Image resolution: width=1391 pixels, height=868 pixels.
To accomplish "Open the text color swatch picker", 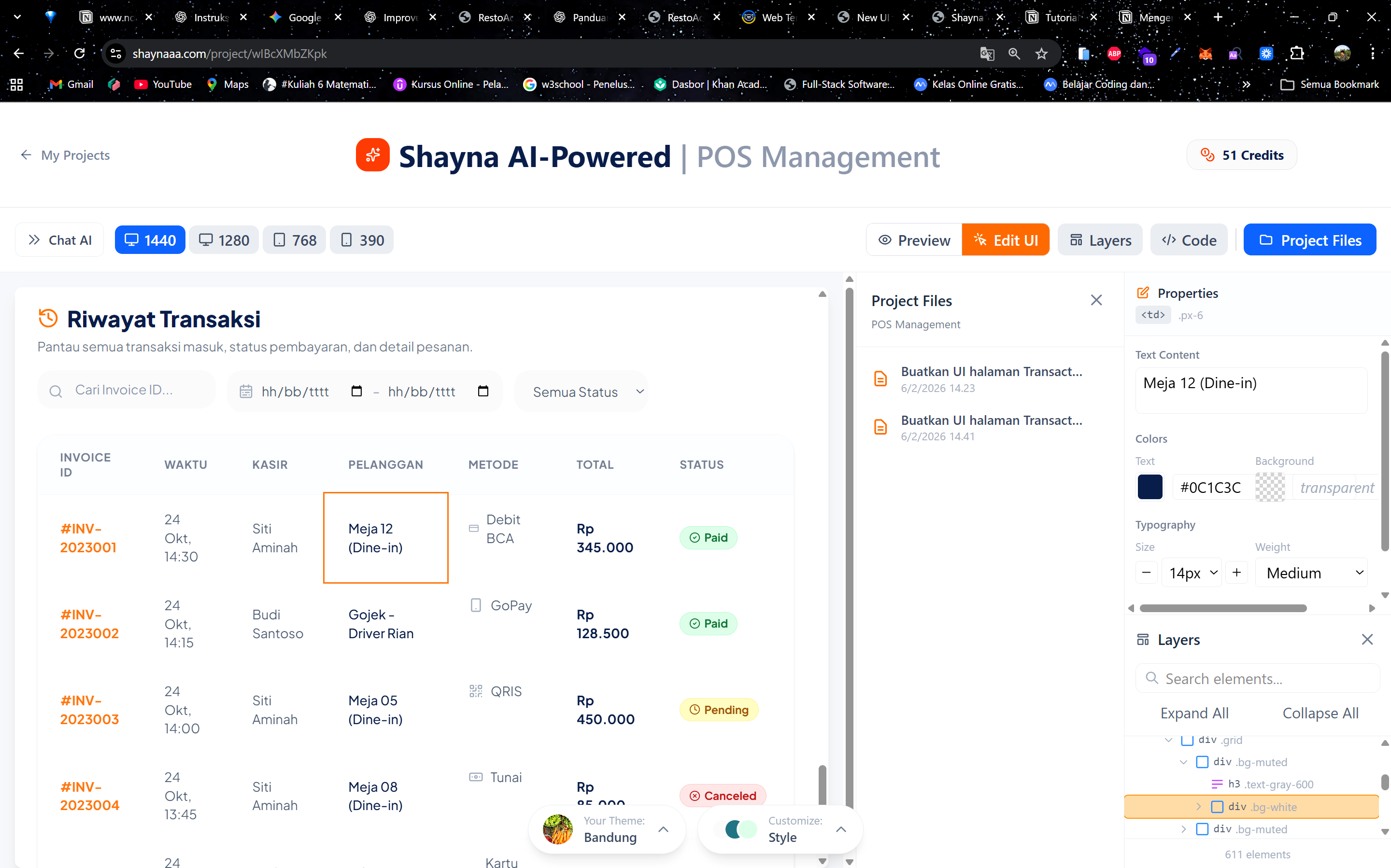I will pos(1150,487).
